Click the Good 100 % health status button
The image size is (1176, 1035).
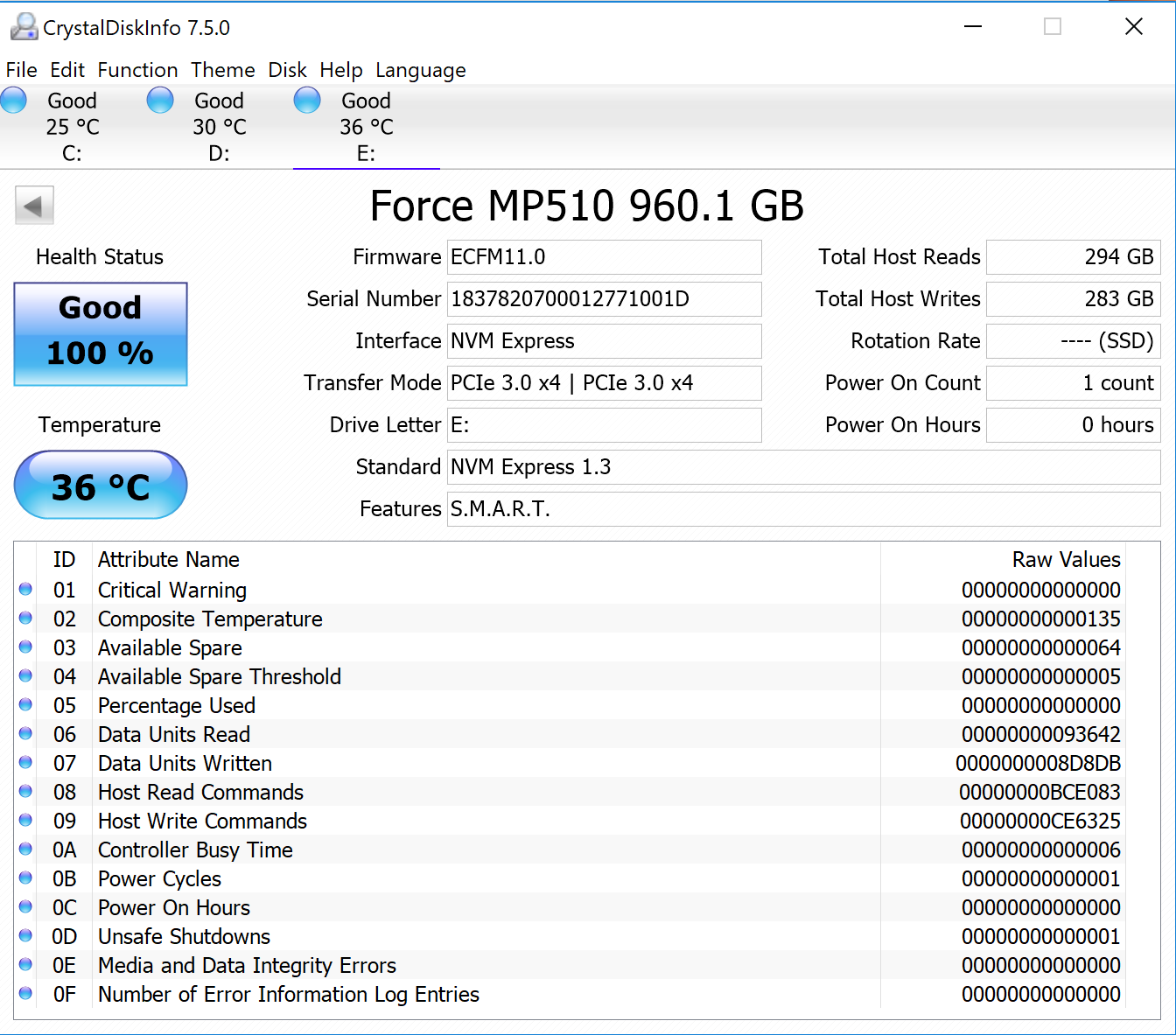(101, 333)
